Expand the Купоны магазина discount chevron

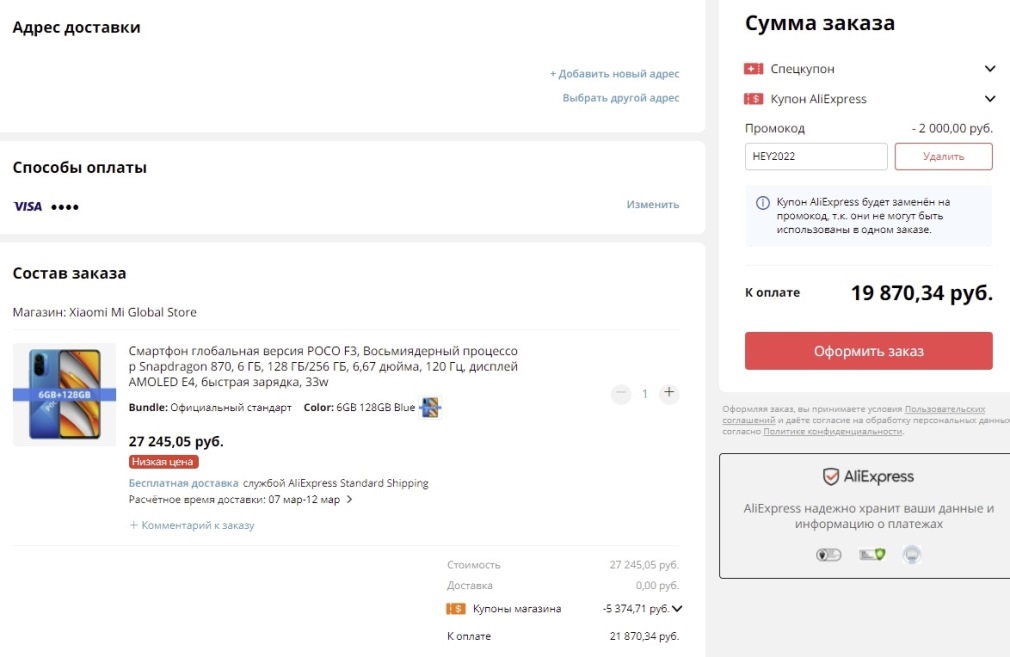(677, 608)
